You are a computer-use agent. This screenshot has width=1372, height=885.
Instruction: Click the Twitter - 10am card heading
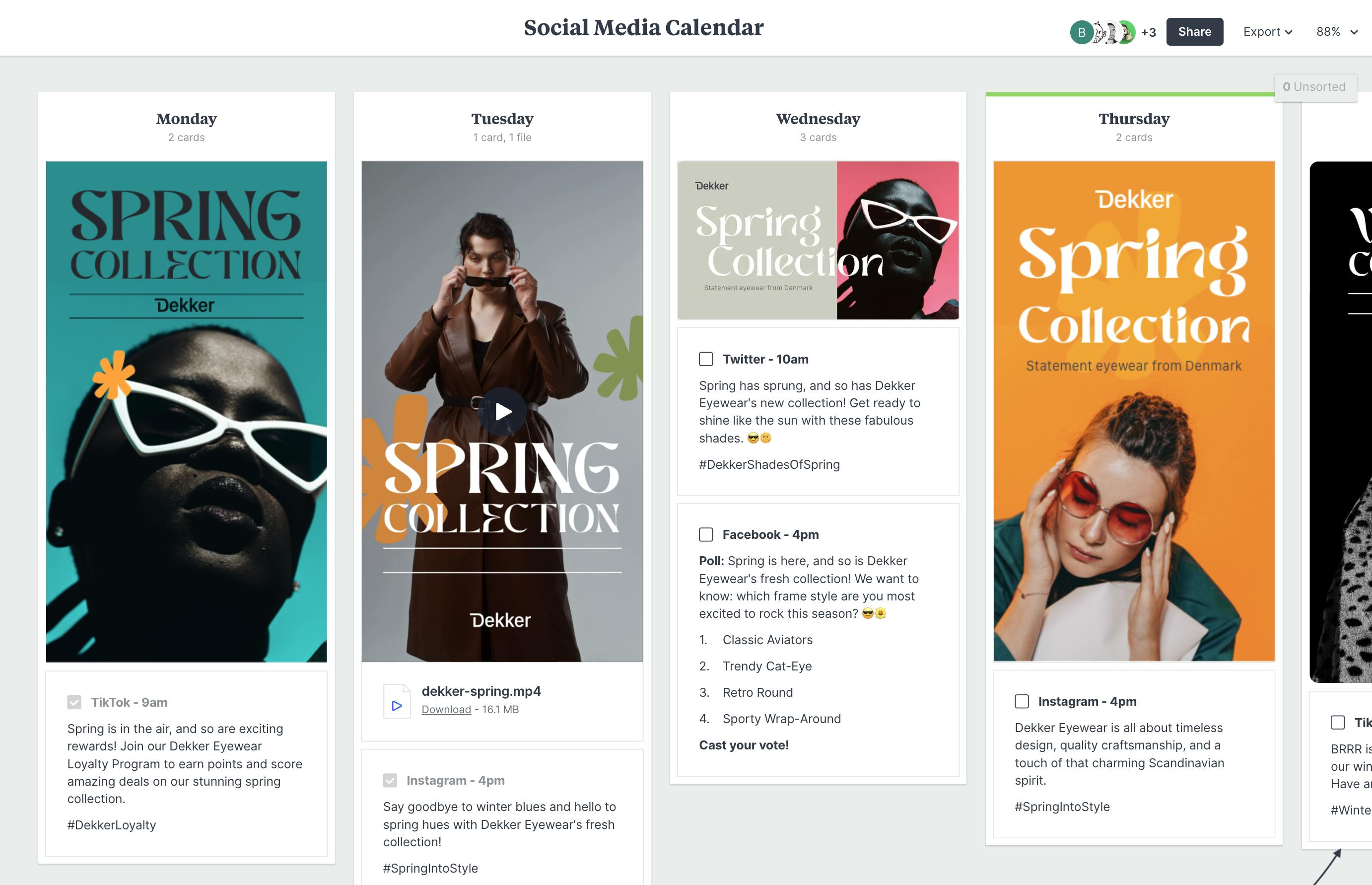tap(765, 359)
